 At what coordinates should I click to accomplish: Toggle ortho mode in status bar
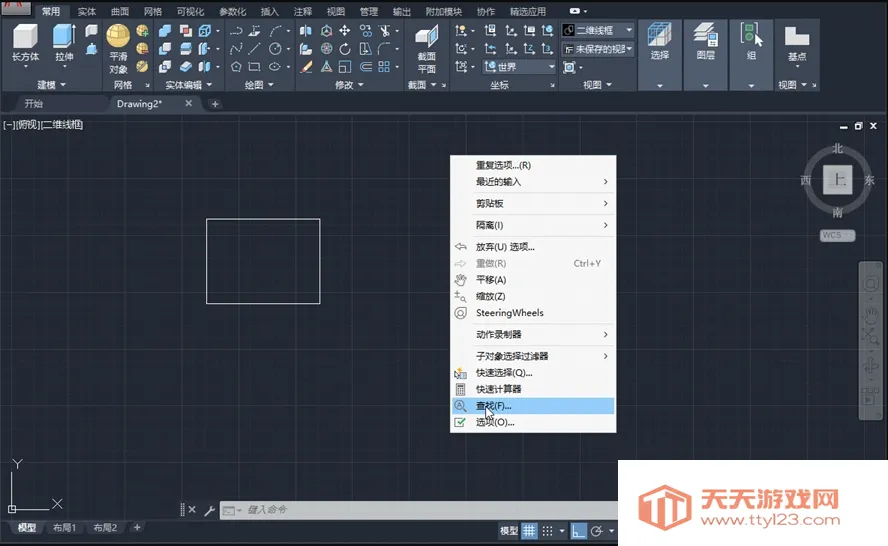point(578,531)
